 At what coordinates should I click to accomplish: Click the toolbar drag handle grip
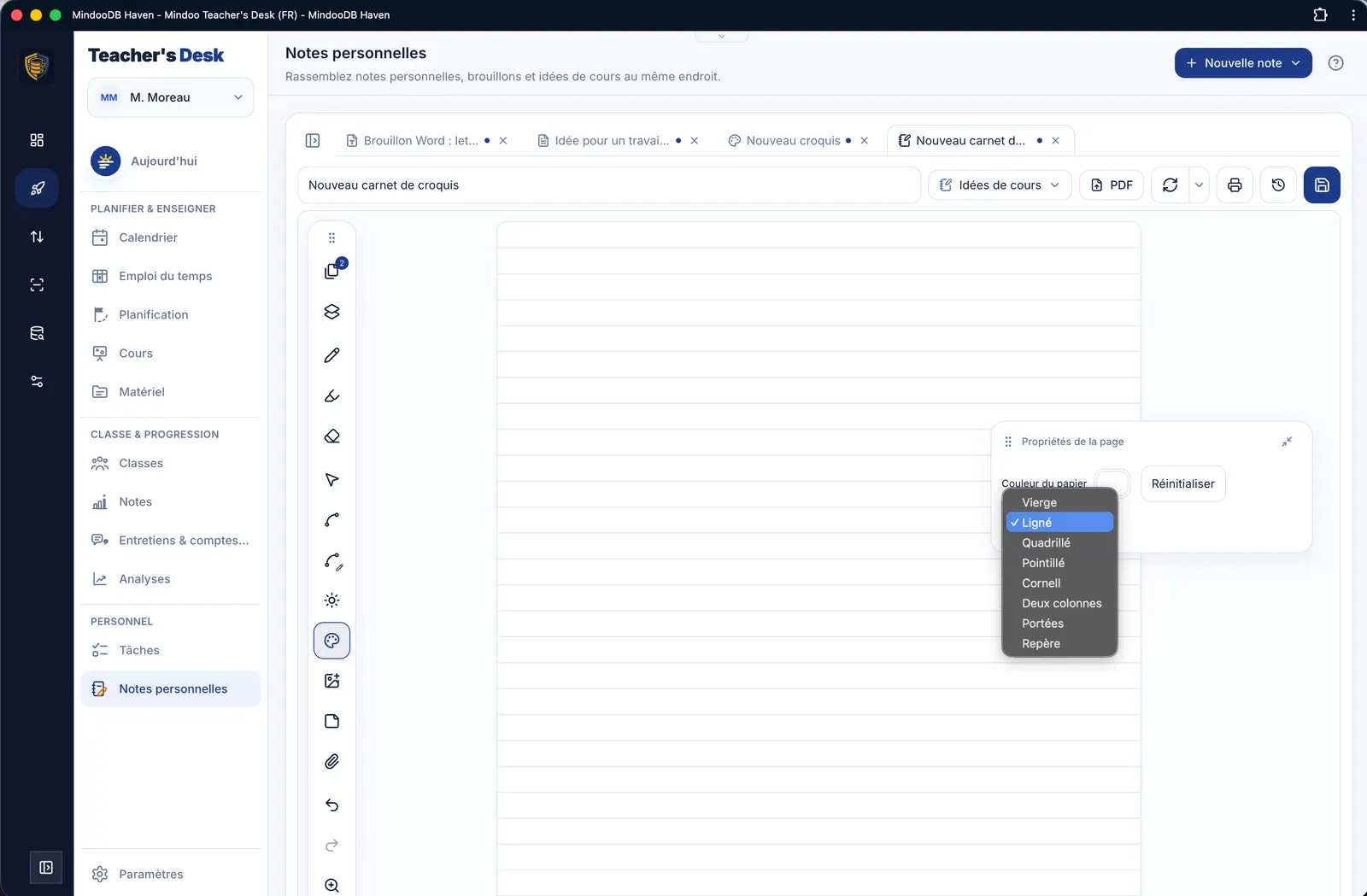coord(332,237)
